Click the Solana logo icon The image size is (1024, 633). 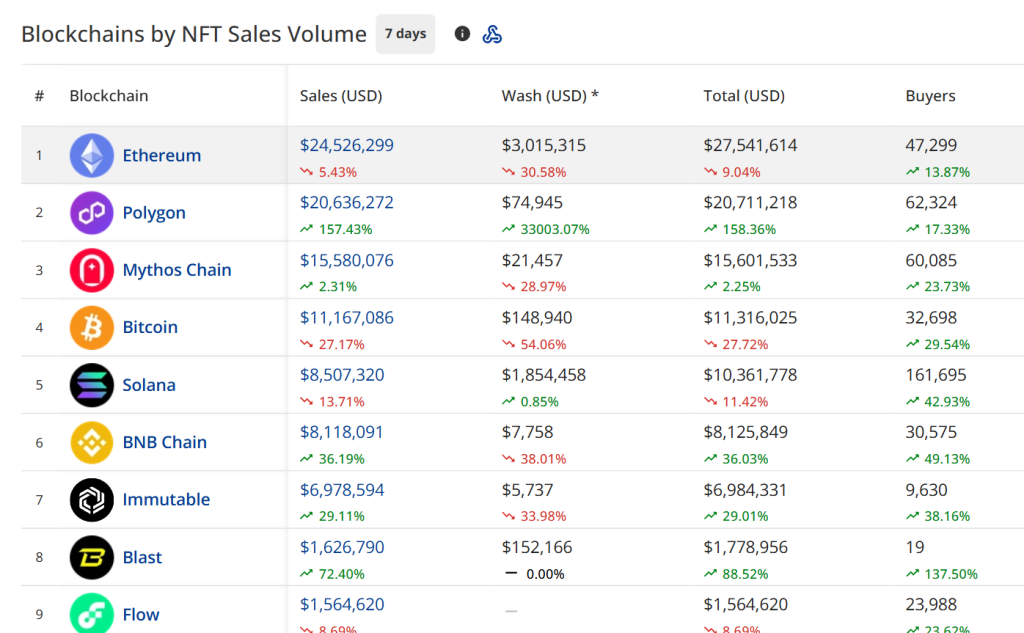coord(91,385)
